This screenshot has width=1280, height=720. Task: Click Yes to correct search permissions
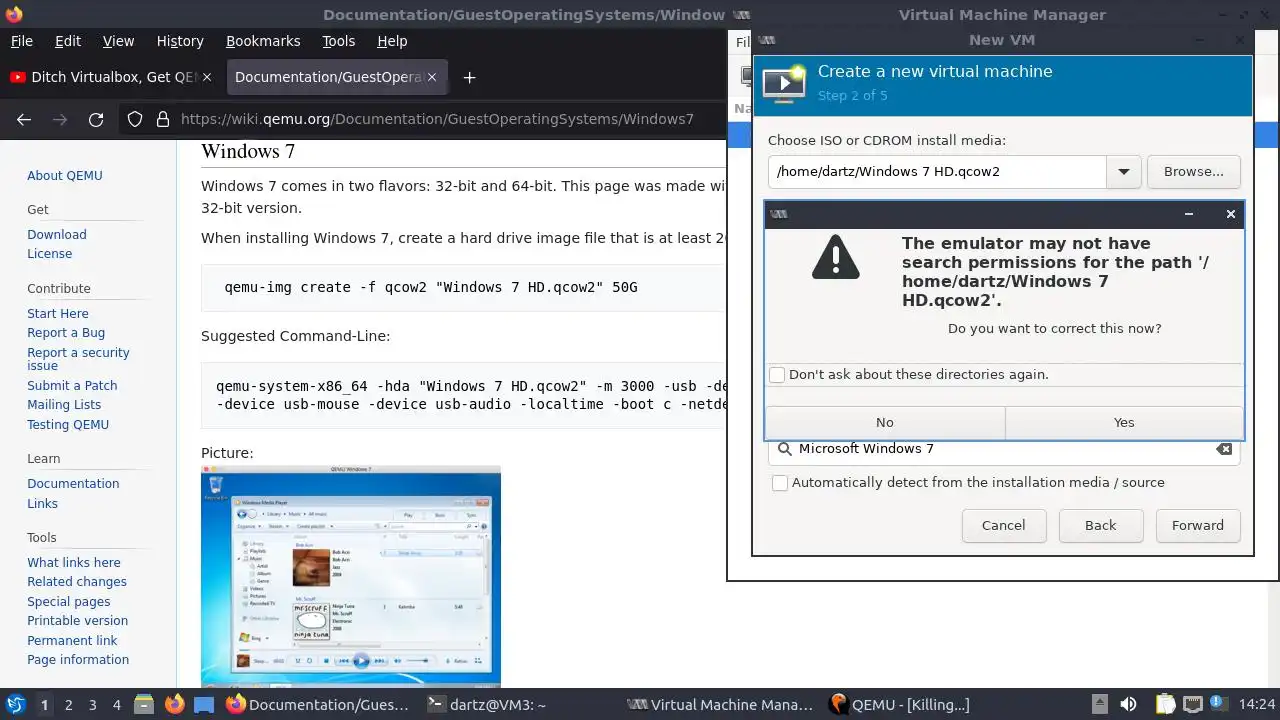pos(1124,423)
